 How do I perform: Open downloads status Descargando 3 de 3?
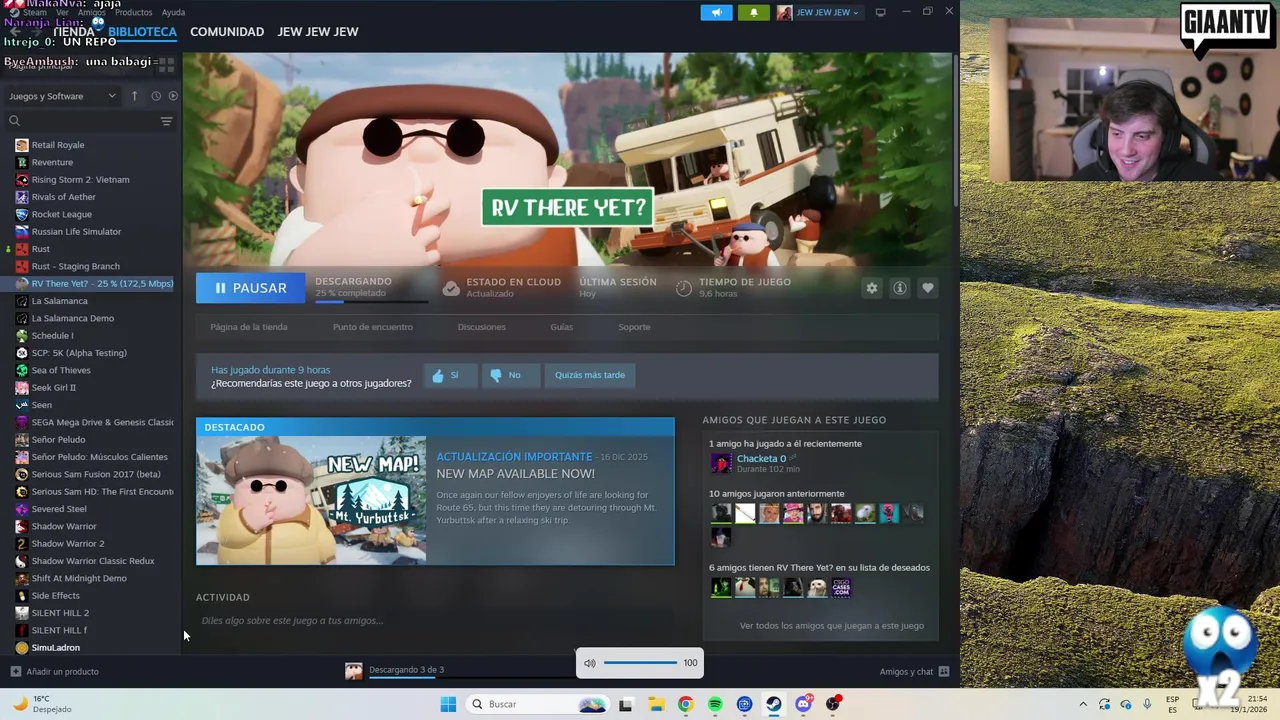tap(406, 670)
